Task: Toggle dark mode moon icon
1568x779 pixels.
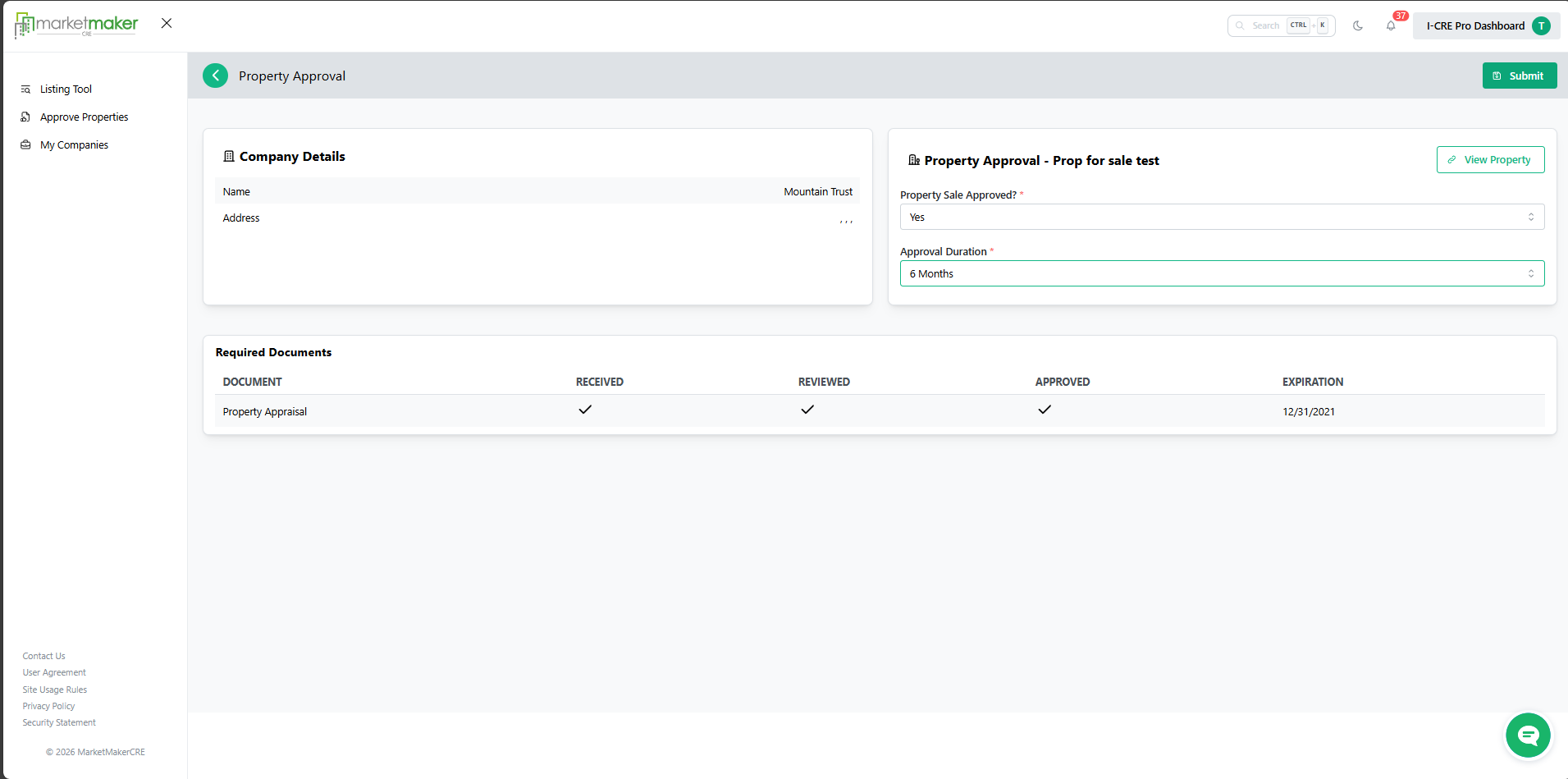Action: point(1358,25)
